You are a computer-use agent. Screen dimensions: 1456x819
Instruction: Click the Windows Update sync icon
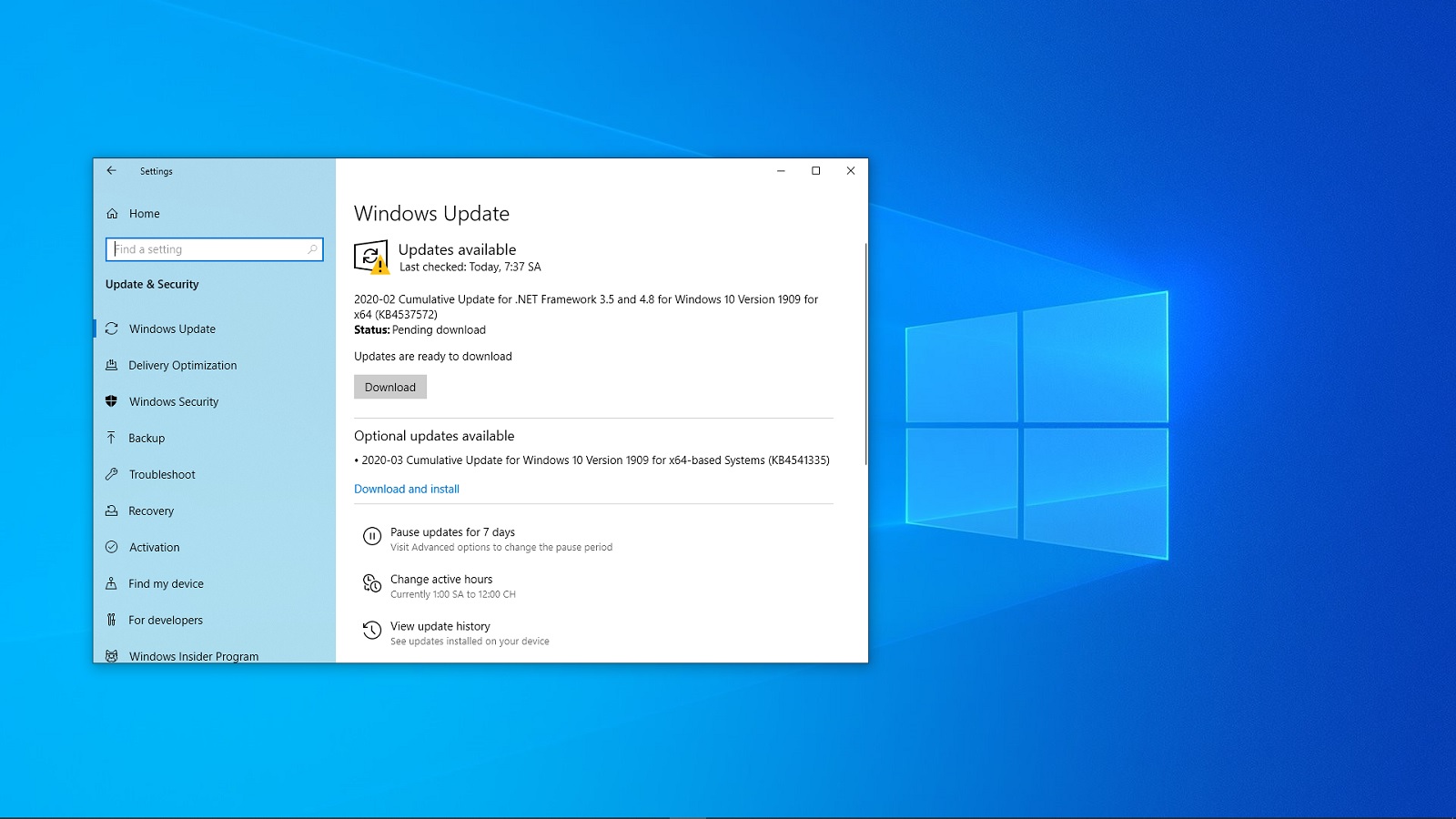[x=111, y=329]
